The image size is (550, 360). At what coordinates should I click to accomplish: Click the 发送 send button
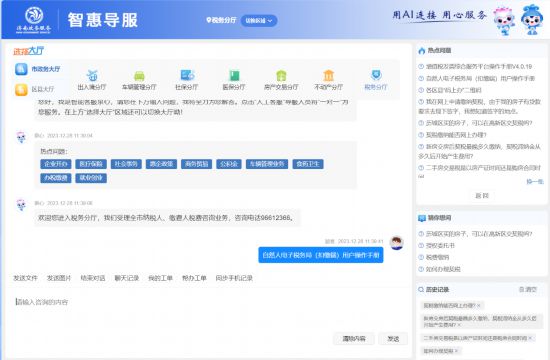click(x=393, y=339)
